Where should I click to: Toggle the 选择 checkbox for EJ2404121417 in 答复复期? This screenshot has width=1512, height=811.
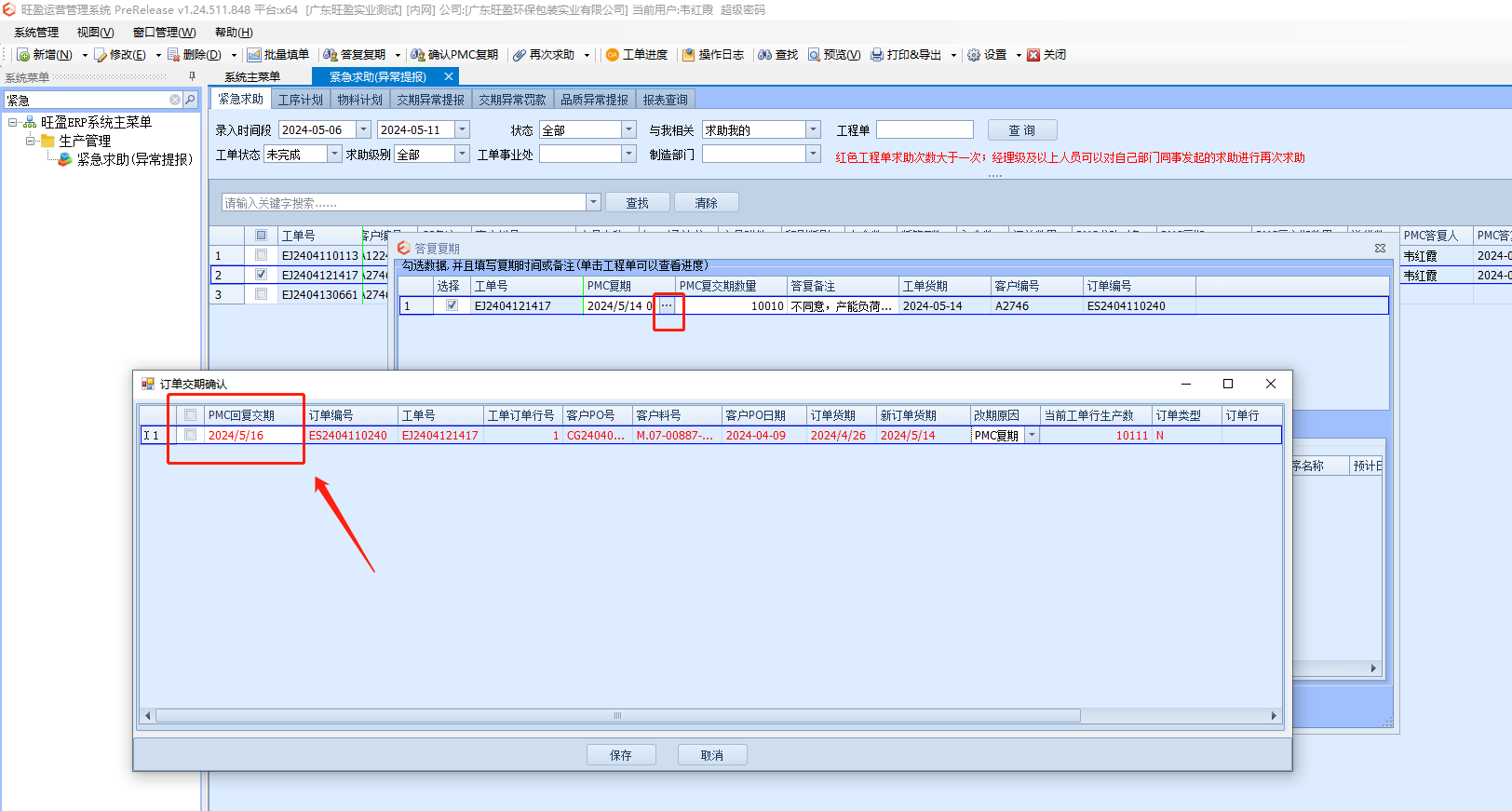point(452,305)
